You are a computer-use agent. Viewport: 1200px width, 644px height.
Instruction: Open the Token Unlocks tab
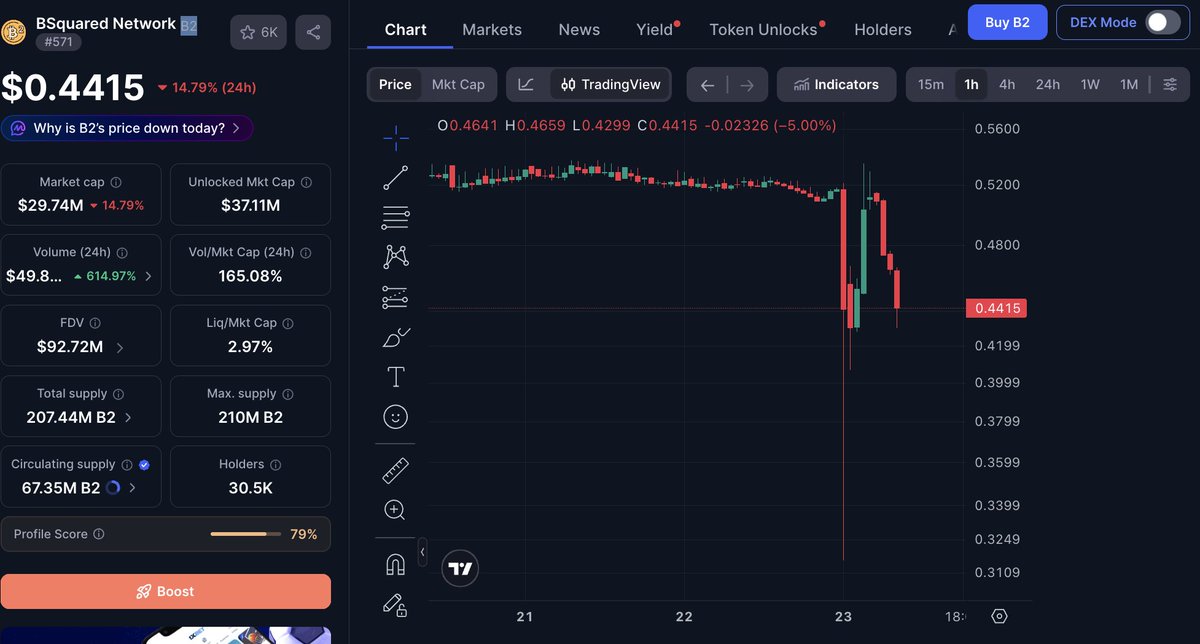coord(763,30)
